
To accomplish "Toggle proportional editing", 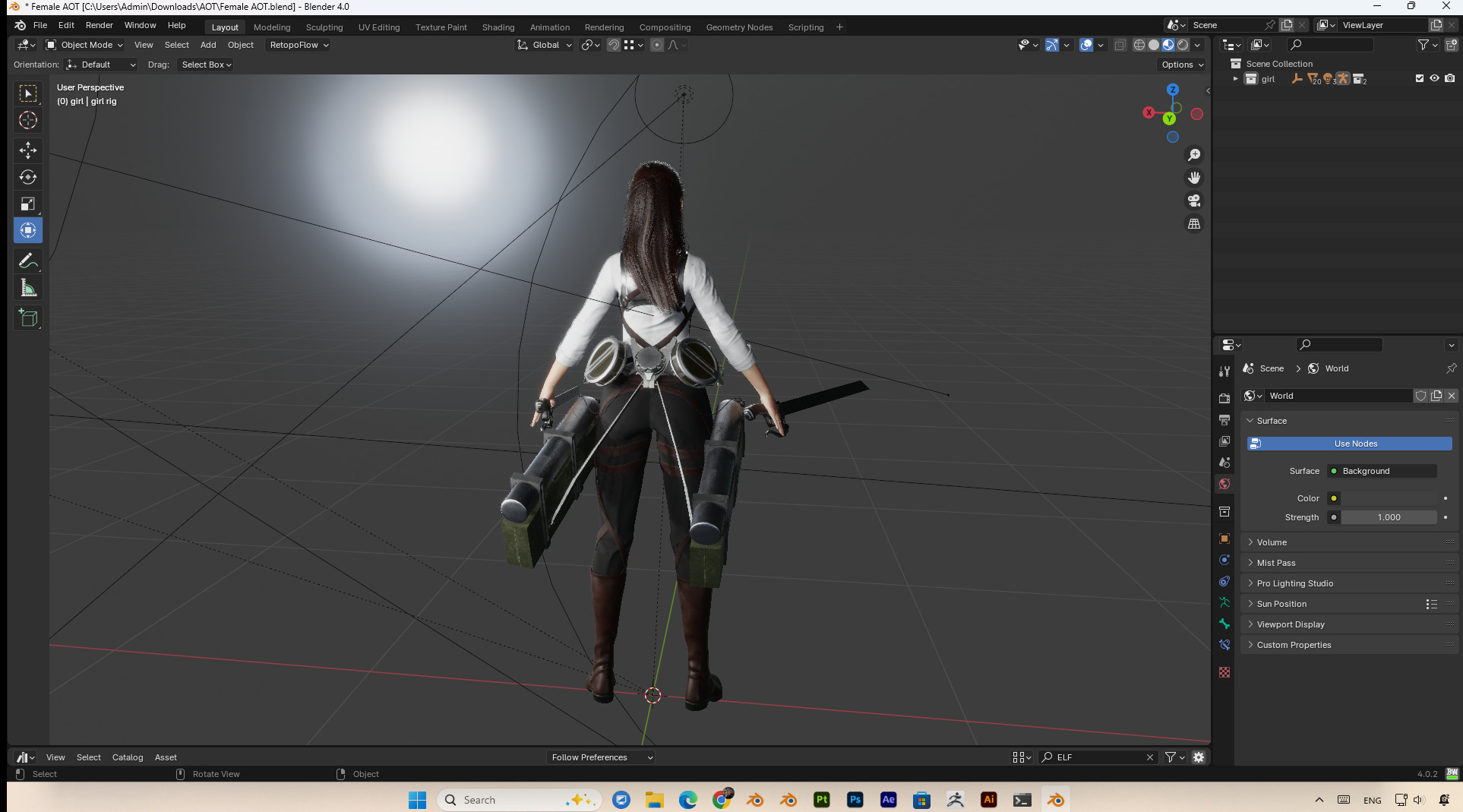I will (x=657, y=45).
